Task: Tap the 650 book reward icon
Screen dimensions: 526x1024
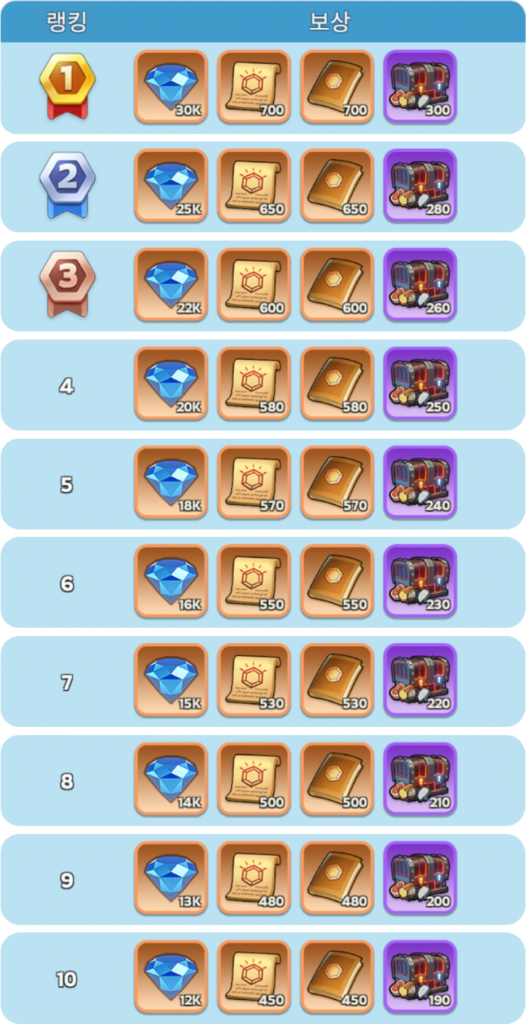Action: 337,185
